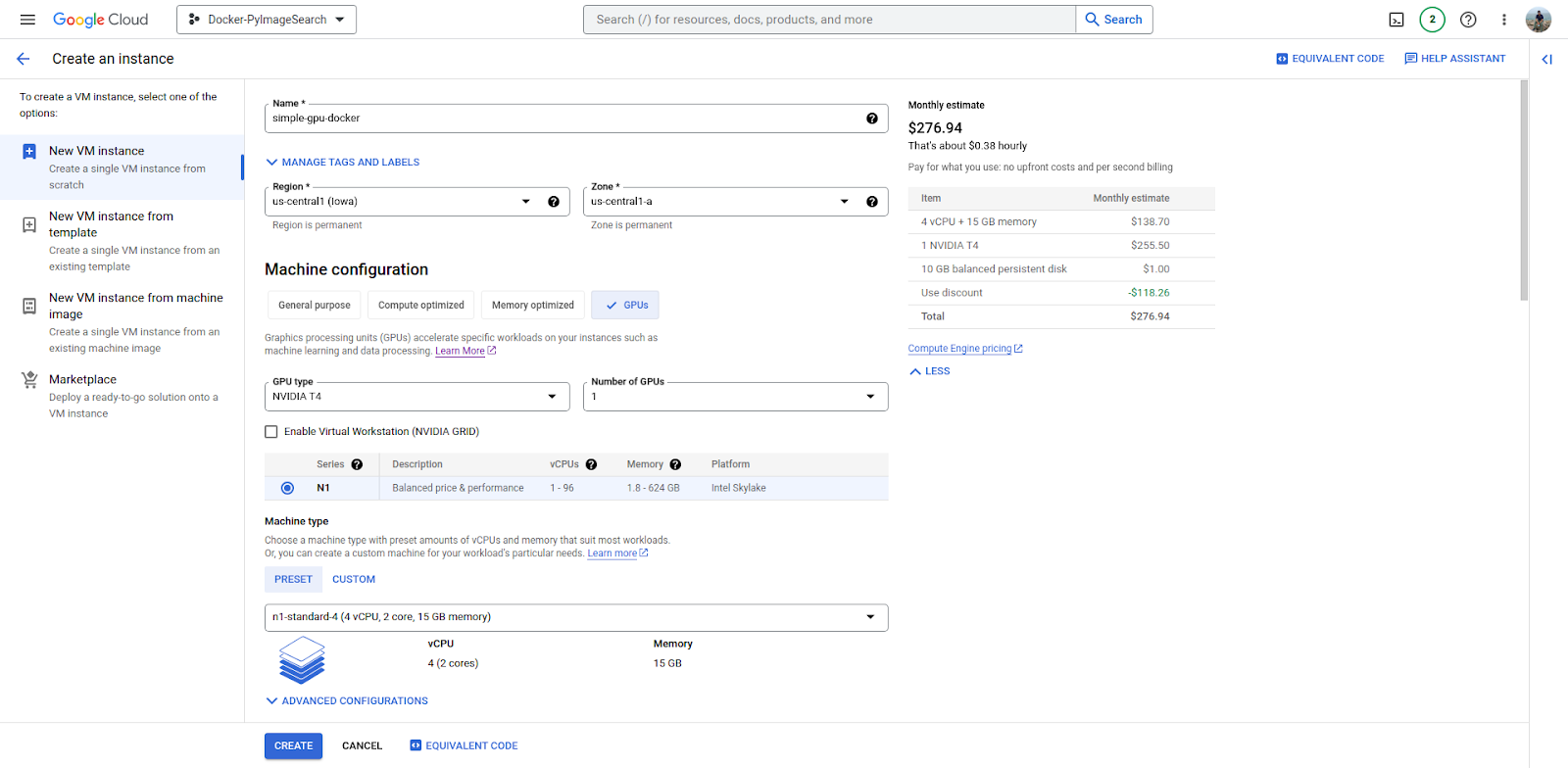Expand Advanced Configurations section
This screenshot has width=1568, height=768.
[x=347, y=701]
